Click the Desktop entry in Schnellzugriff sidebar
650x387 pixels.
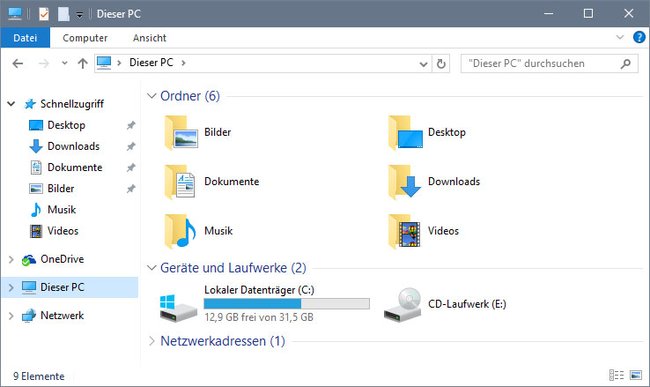(x=66, y=125)
